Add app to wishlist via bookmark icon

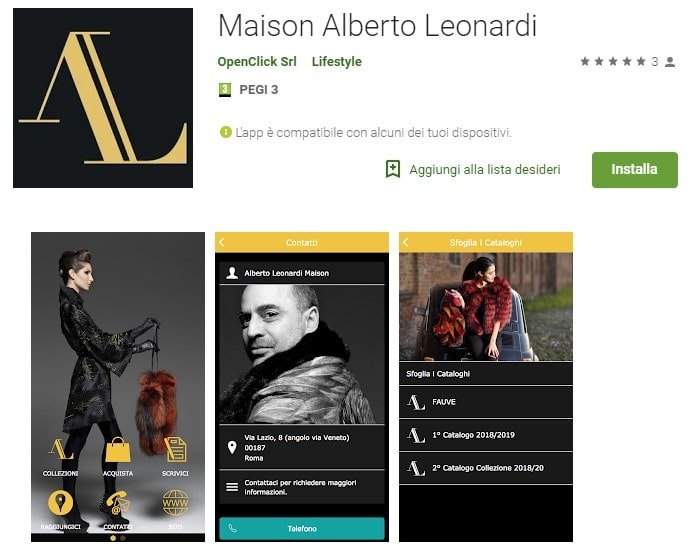393,169
